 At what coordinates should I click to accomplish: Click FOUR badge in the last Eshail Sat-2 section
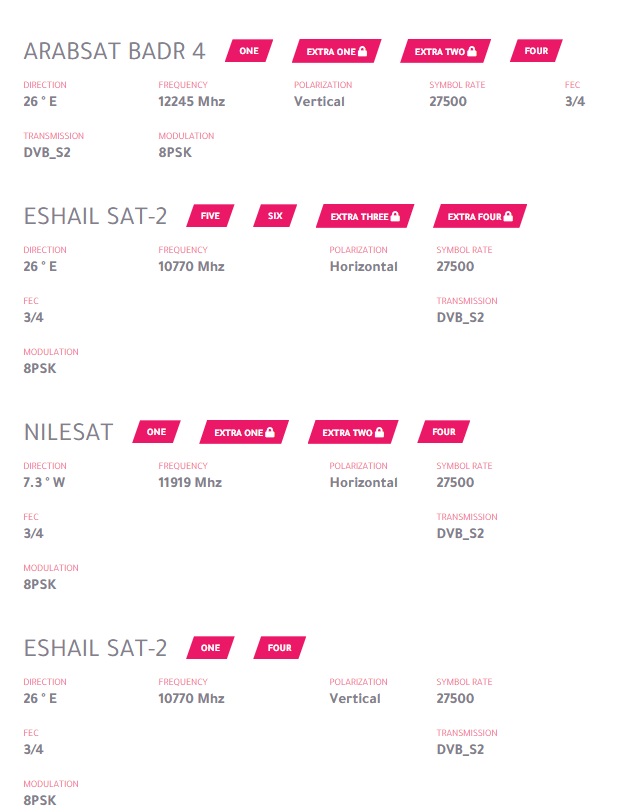[x=279, y=648]
